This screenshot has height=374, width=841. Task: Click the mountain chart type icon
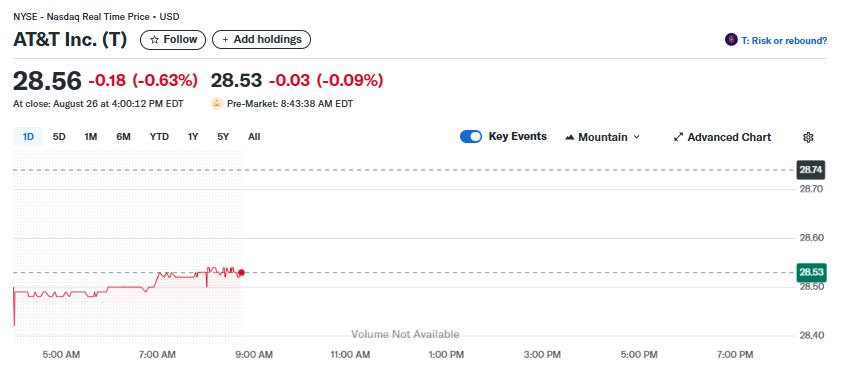pyautogui.click(x=570, y=137)
